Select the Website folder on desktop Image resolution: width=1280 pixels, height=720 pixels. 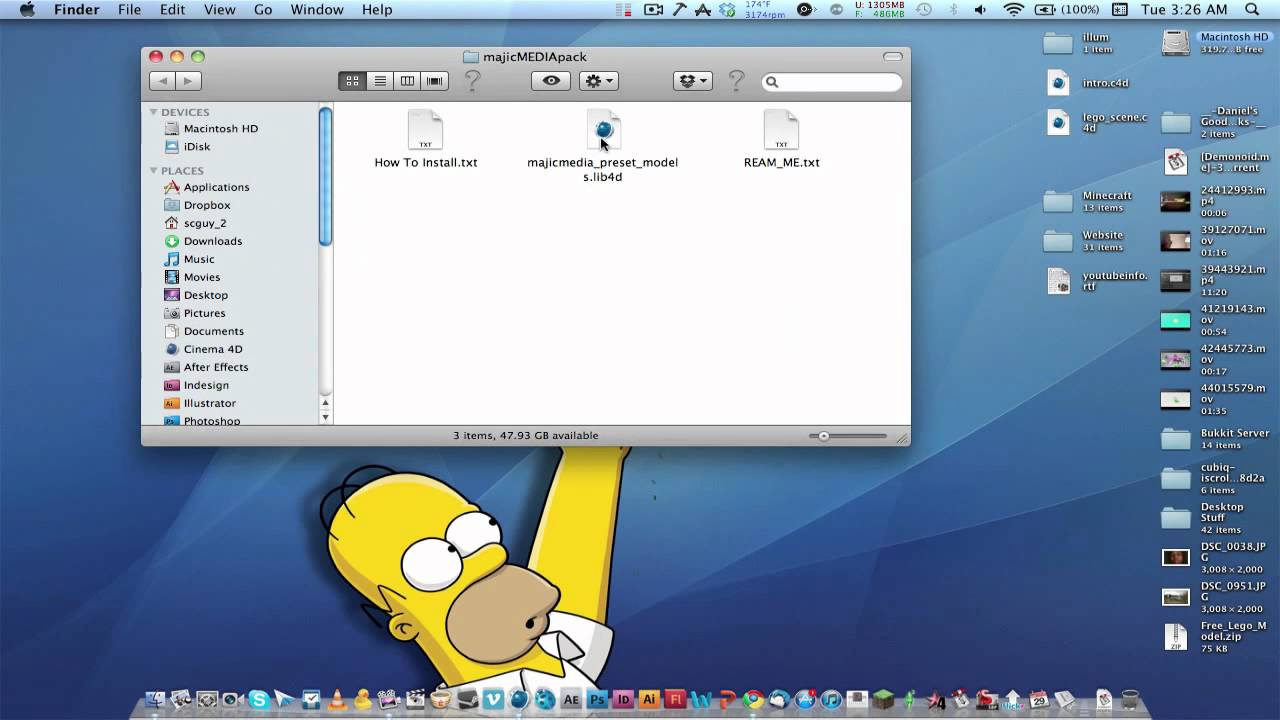[x=1084, y=241]
